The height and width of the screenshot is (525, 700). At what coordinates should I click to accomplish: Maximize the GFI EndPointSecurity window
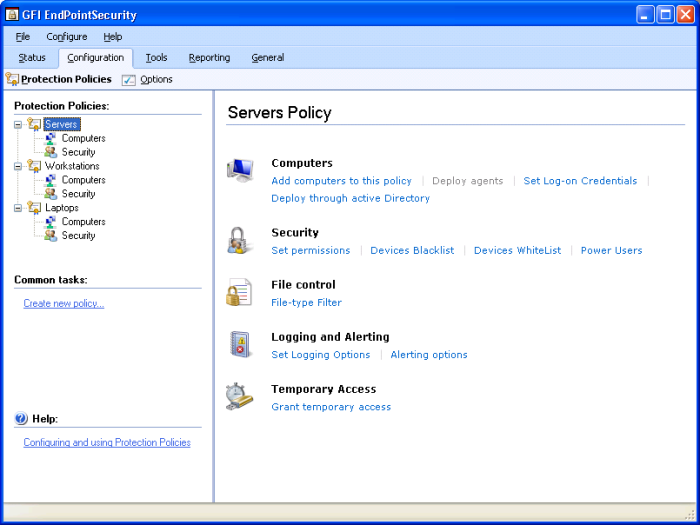point(665,15)
